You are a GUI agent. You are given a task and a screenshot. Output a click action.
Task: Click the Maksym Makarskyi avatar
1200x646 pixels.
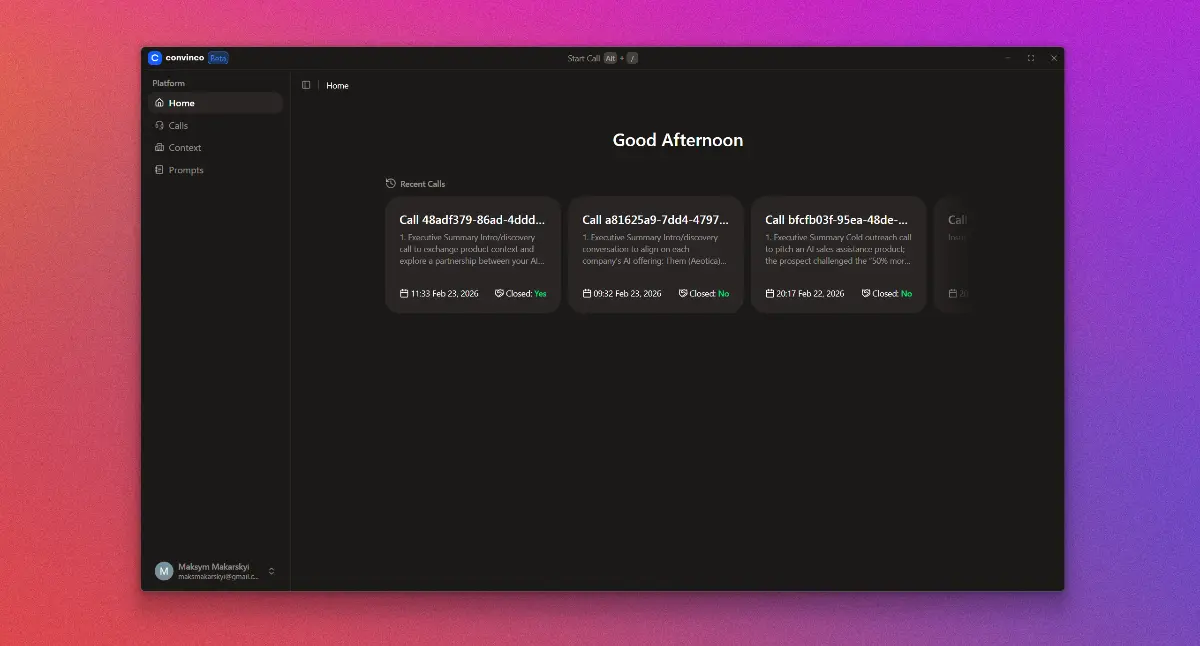coord(163,570)
